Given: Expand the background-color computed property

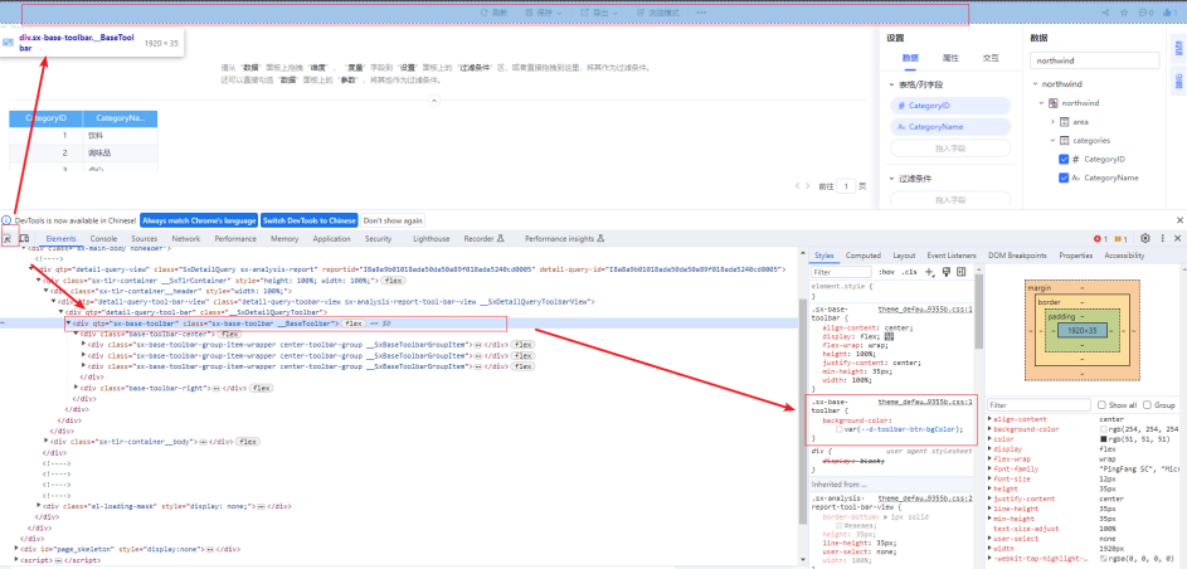Looking at the screenshot, I should [990, 429].
